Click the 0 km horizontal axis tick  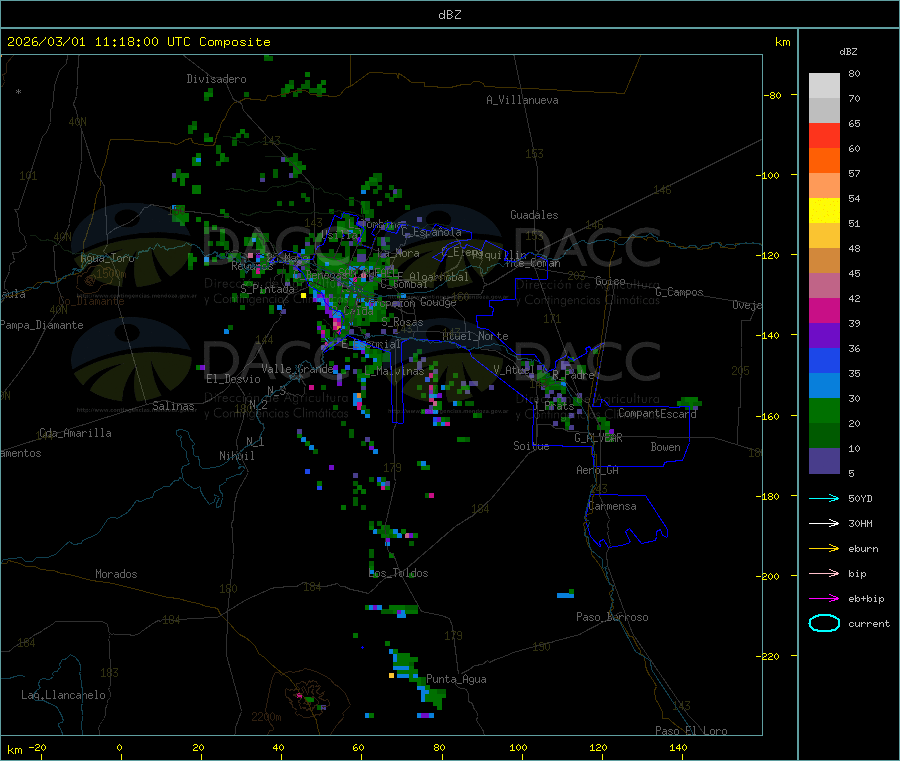[119, 747]
